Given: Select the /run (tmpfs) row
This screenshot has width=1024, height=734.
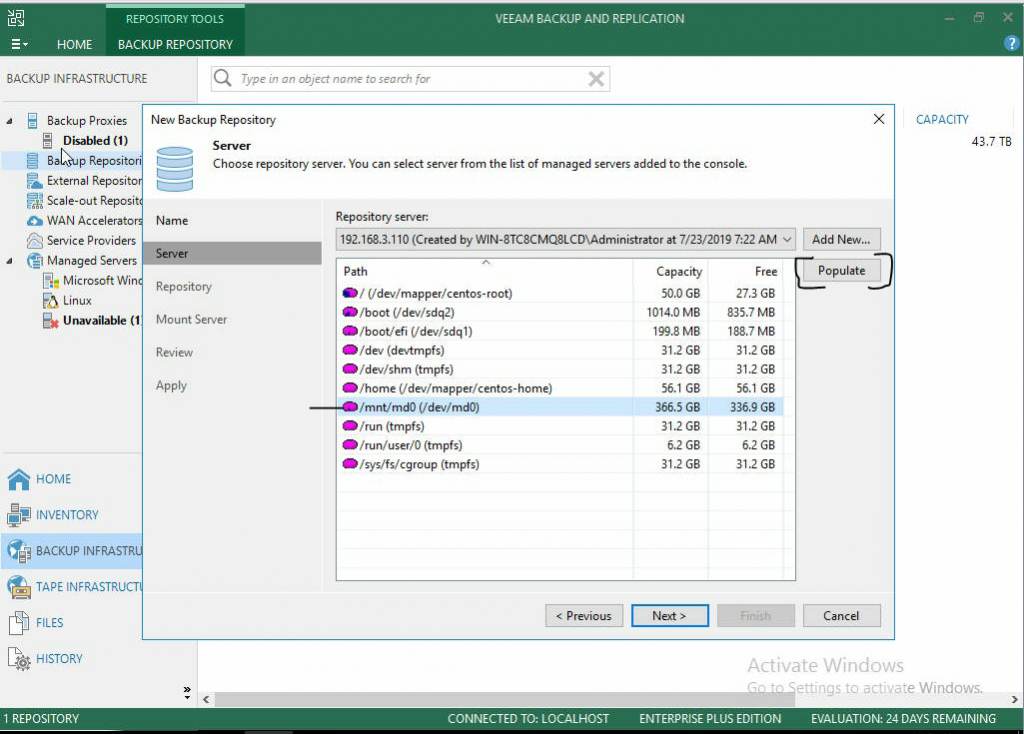Looking at the screenshot, I should (x=560, y=426).
